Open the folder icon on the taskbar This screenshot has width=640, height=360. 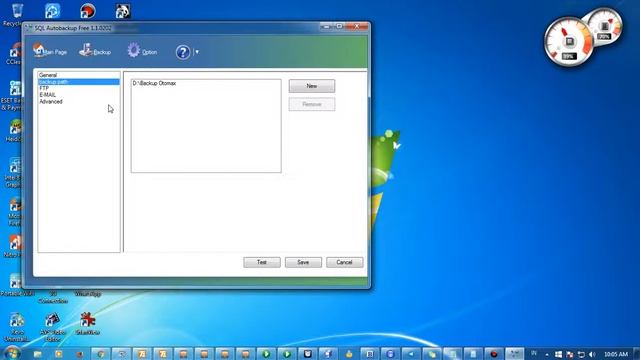pyautogui.click(x=38, y=354)
